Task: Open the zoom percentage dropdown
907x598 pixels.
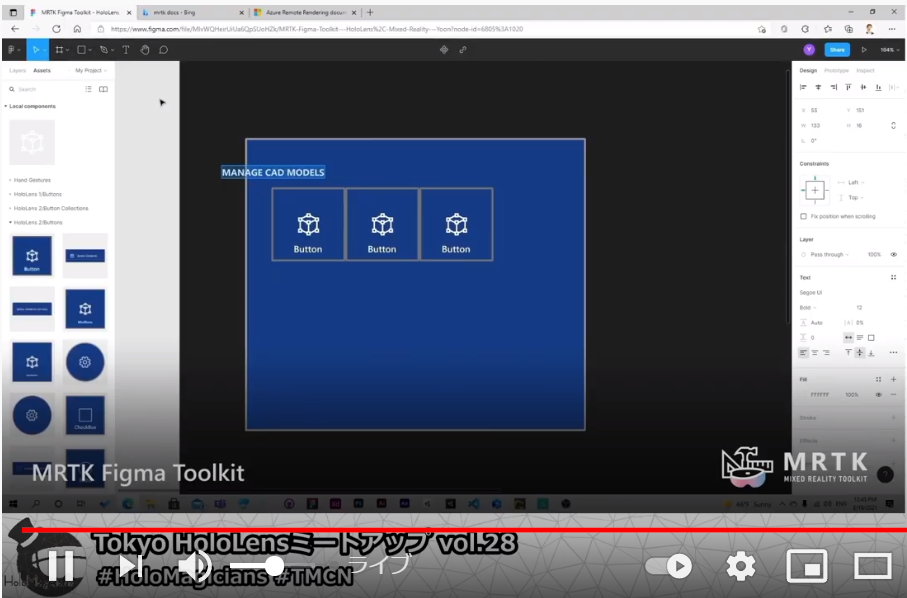Action: tap(890, 50)
